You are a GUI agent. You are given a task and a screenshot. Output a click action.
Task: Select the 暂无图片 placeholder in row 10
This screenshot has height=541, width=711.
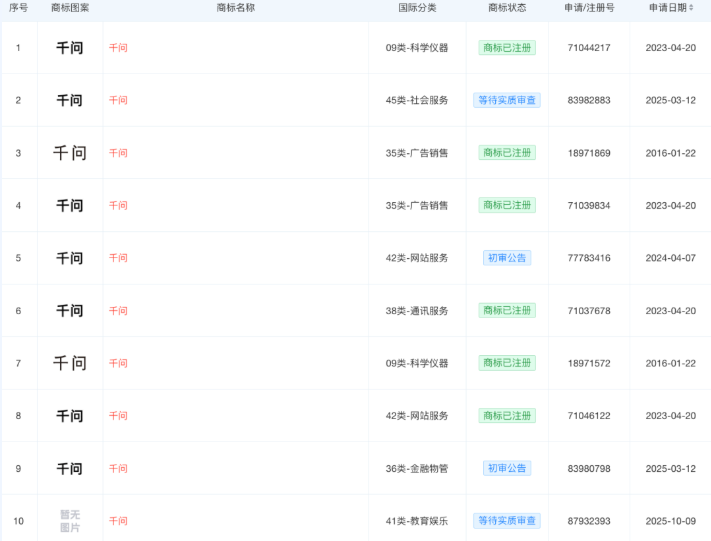pos(69,521)
